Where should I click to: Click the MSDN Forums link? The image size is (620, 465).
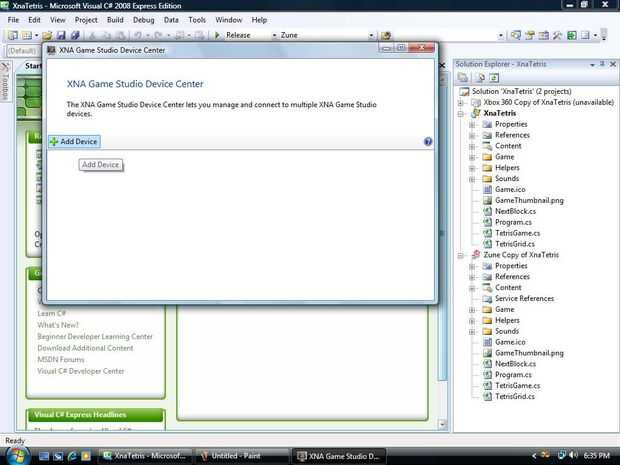point(60,359)
